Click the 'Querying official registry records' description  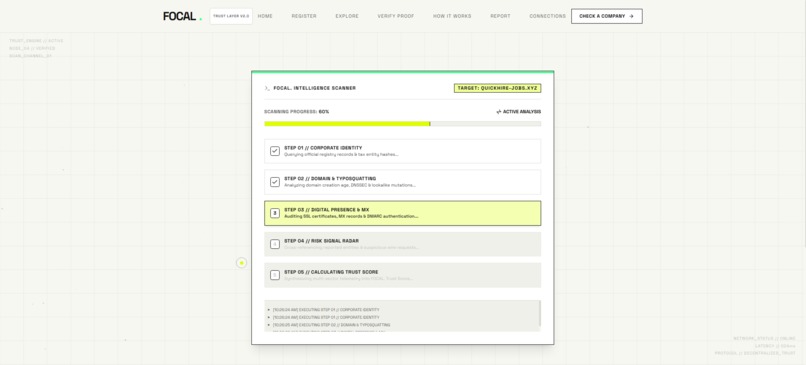[341, 154]
